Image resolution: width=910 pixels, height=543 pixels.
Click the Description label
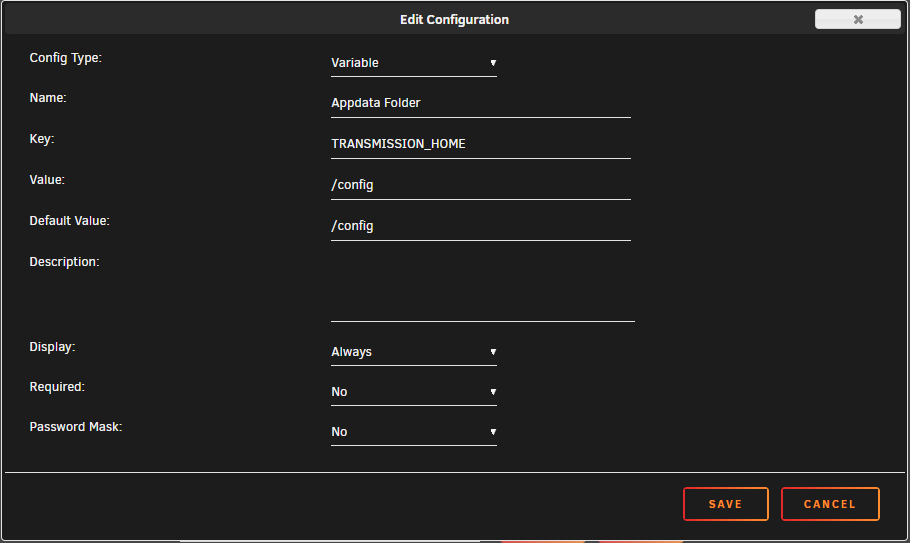click(x=64, y=262)
